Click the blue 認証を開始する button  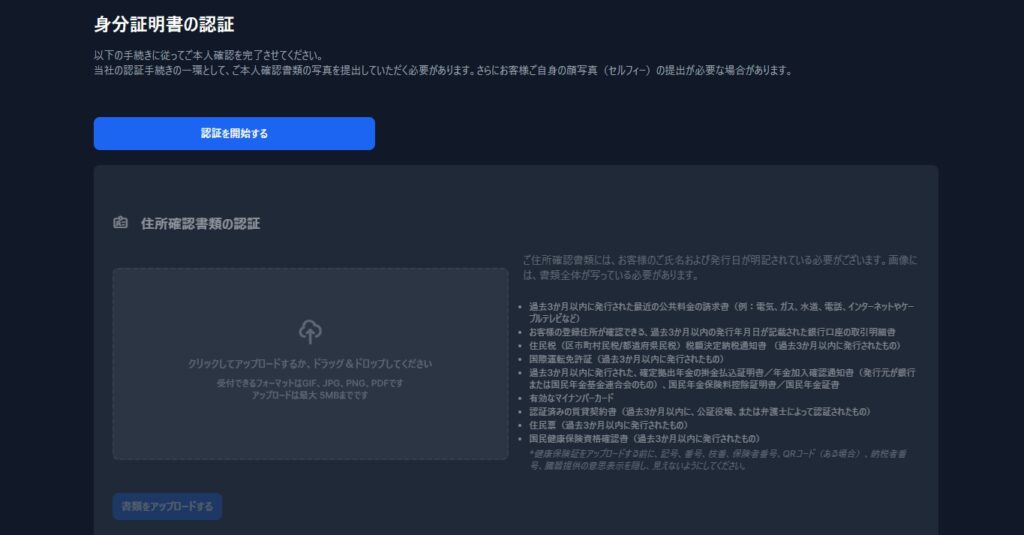234,133
